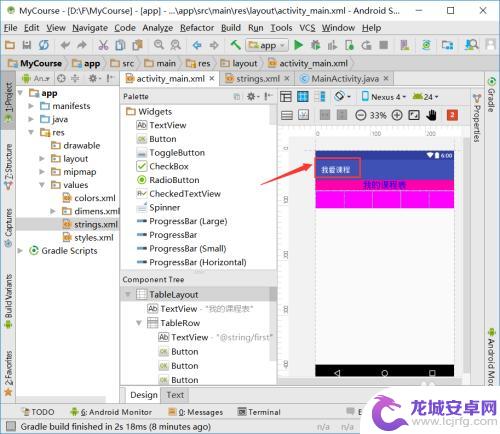Screen dimensions: 500x434
Task: Click the Debug app bug icon
Action: point(315,45)
